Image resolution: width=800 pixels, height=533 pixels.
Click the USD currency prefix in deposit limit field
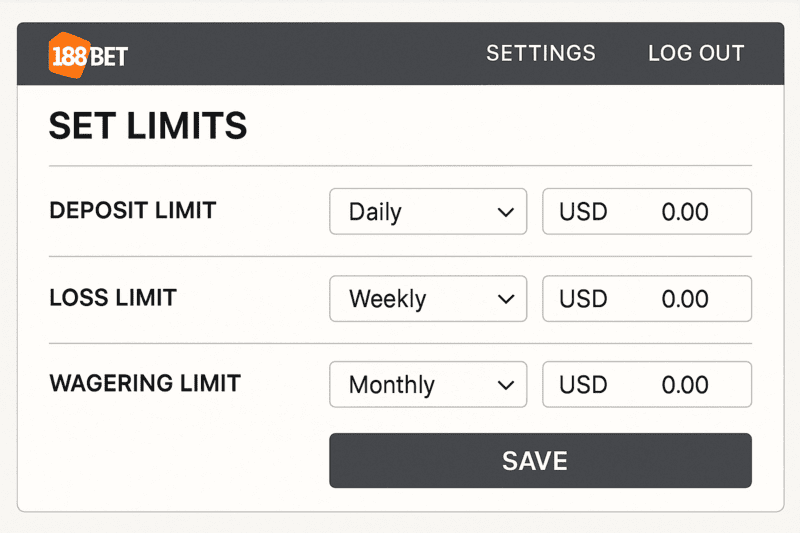[x=583, y=212]
